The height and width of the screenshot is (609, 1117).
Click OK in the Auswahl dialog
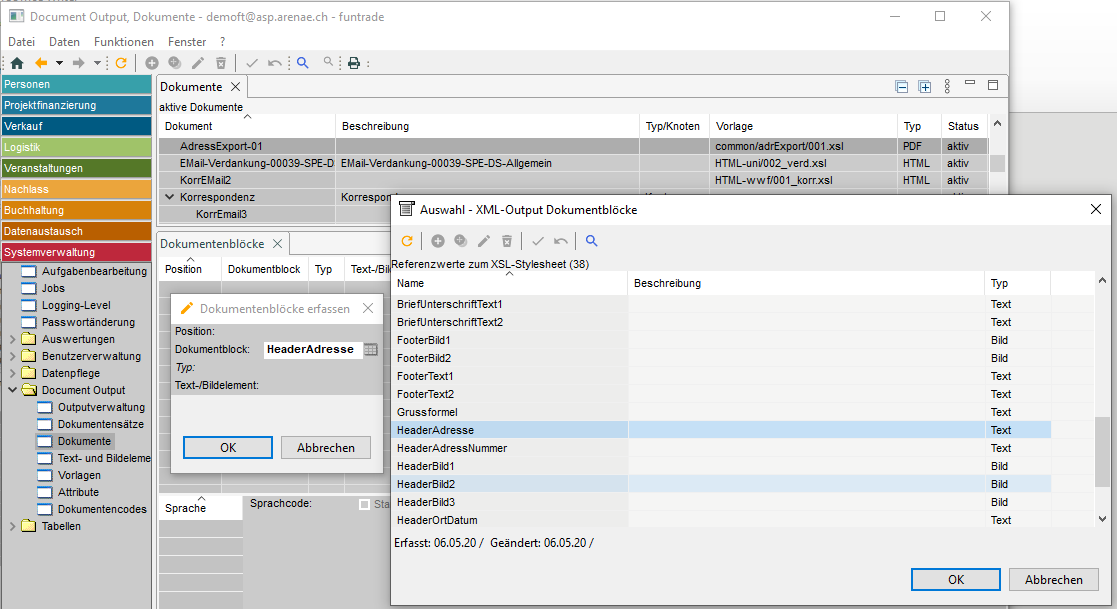(955, 579)
